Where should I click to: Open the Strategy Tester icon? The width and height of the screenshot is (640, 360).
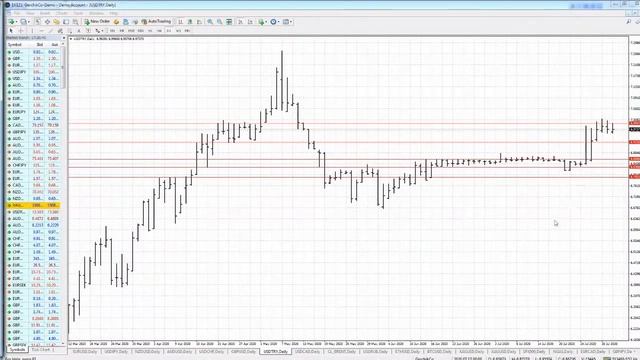[x=75, y=22]
